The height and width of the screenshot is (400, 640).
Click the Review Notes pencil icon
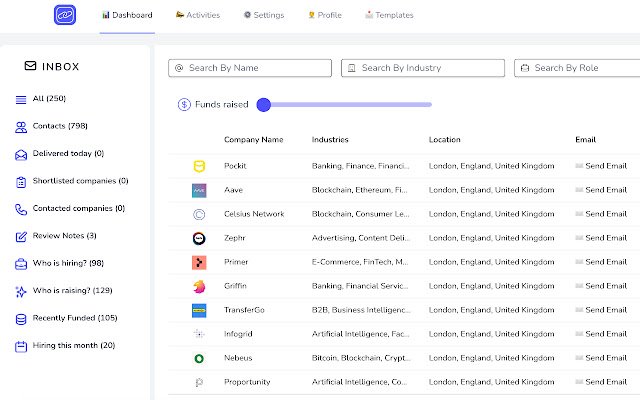[x=21, y=237]
